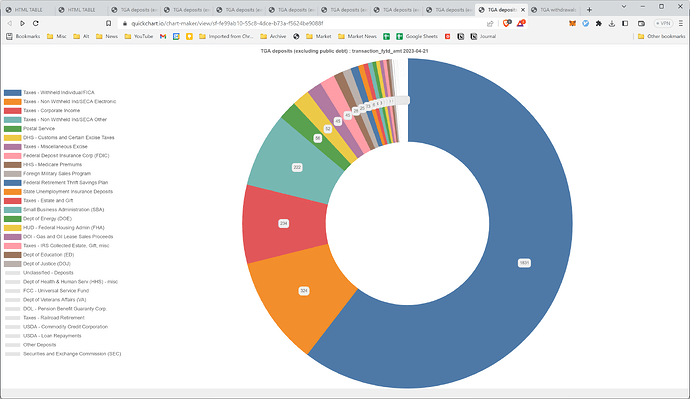Viewport: 690px width, 399px height.
Task: Open the Brave Rewards triangle icon
Action: (521, 23)
